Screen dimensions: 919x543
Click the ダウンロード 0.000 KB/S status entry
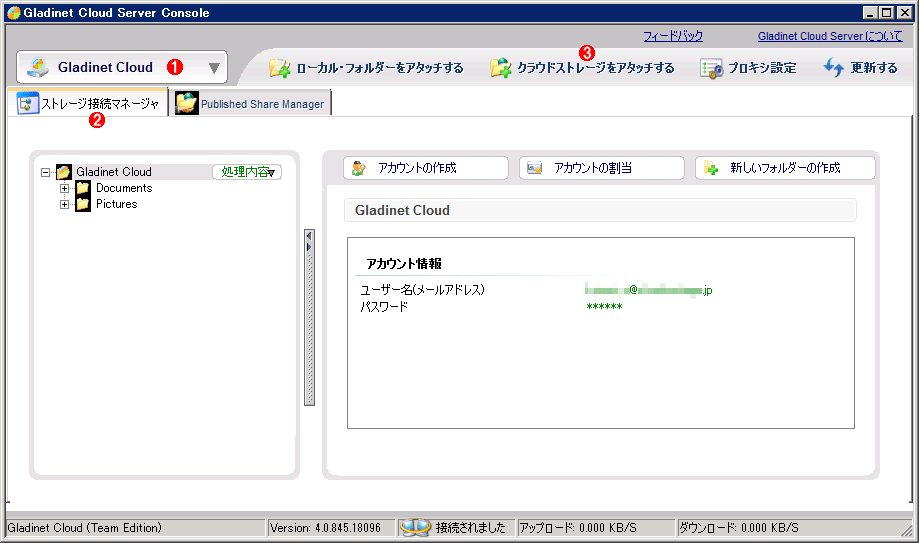click(x=738, y=528)
